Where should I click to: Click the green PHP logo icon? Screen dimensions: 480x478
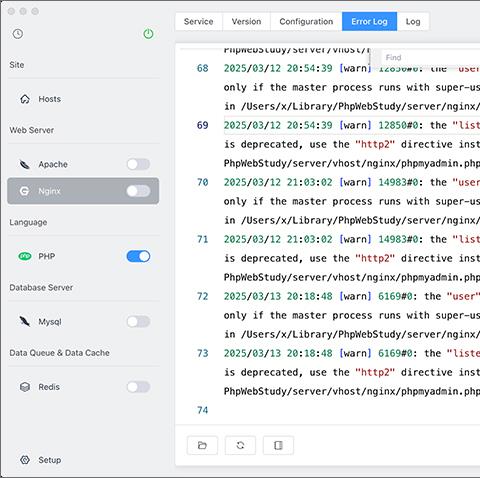coord(25,256)
